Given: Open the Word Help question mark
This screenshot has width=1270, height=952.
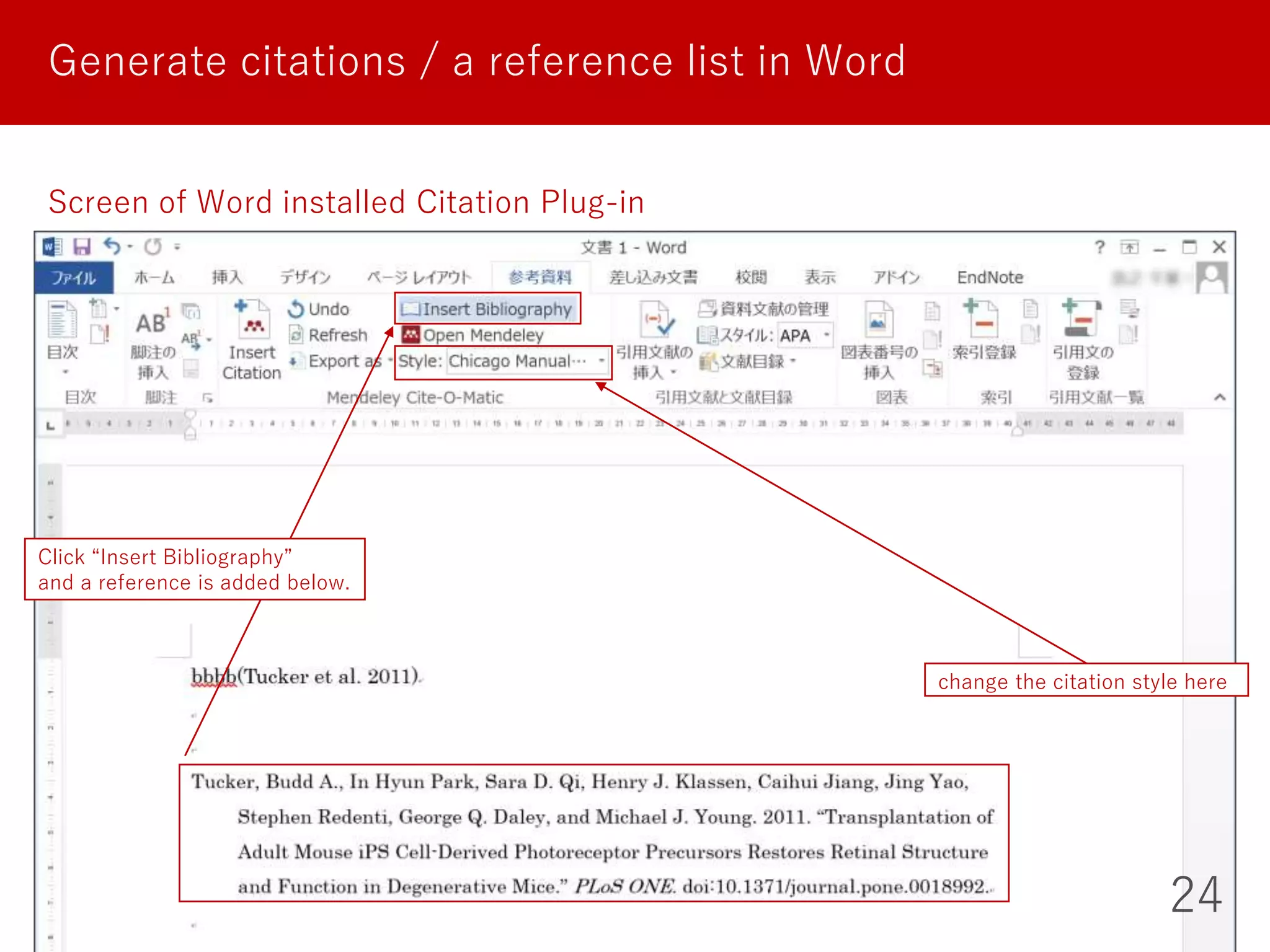Looking at the screenshot, I should pos(1099,247).
